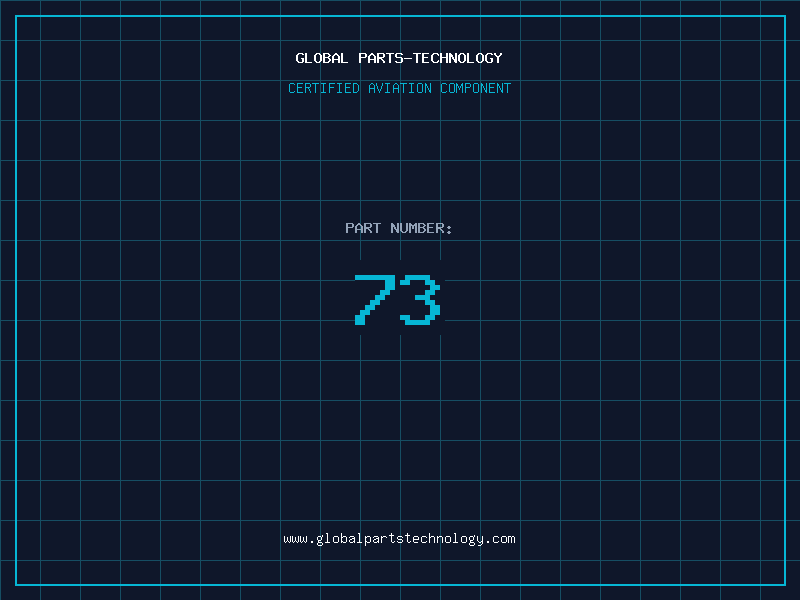Click the digit 3 in the part number
The image size is (800, 600).
(421, 300)
